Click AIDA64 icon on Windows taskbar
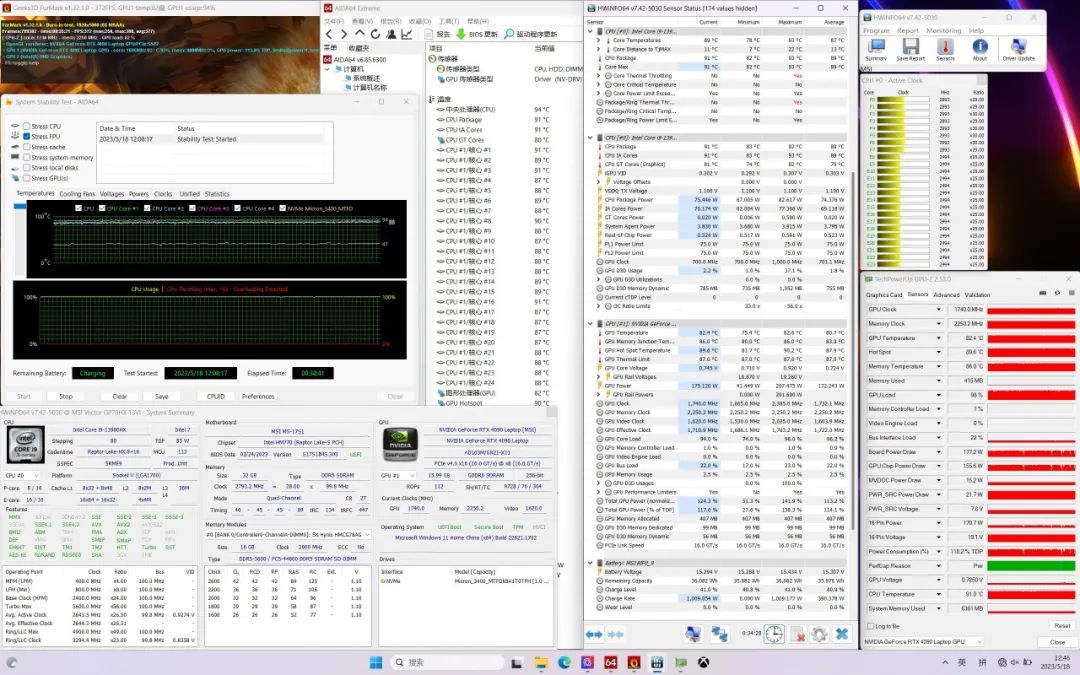The image size is (1080, 675). [610, 663]
